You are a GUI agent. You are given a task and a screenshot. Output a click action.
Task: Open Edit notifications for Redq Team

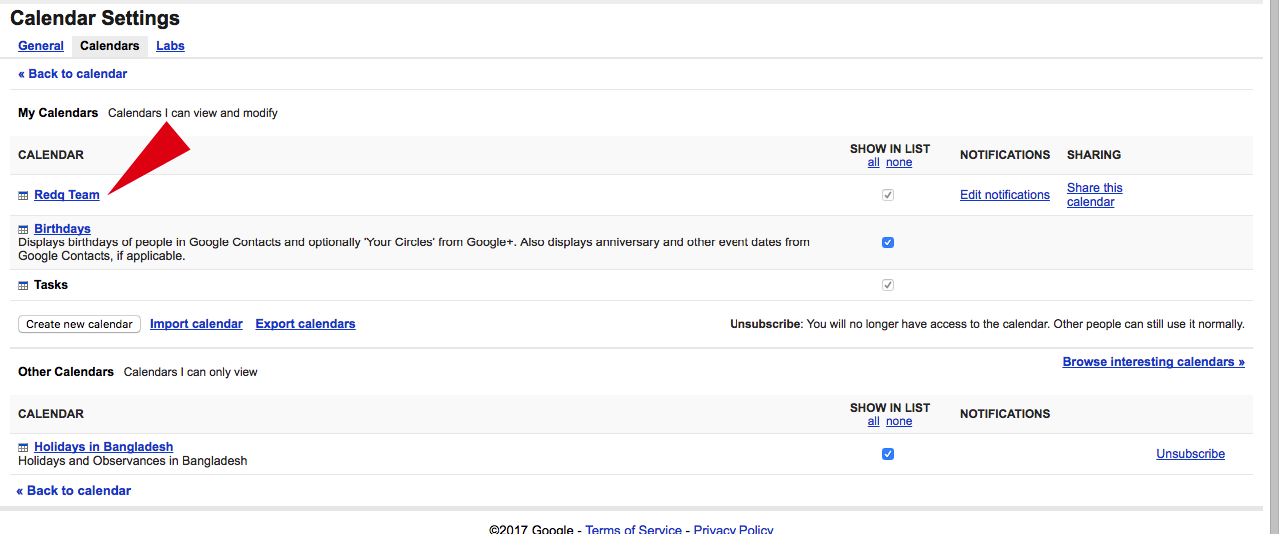pos(1004,195)
